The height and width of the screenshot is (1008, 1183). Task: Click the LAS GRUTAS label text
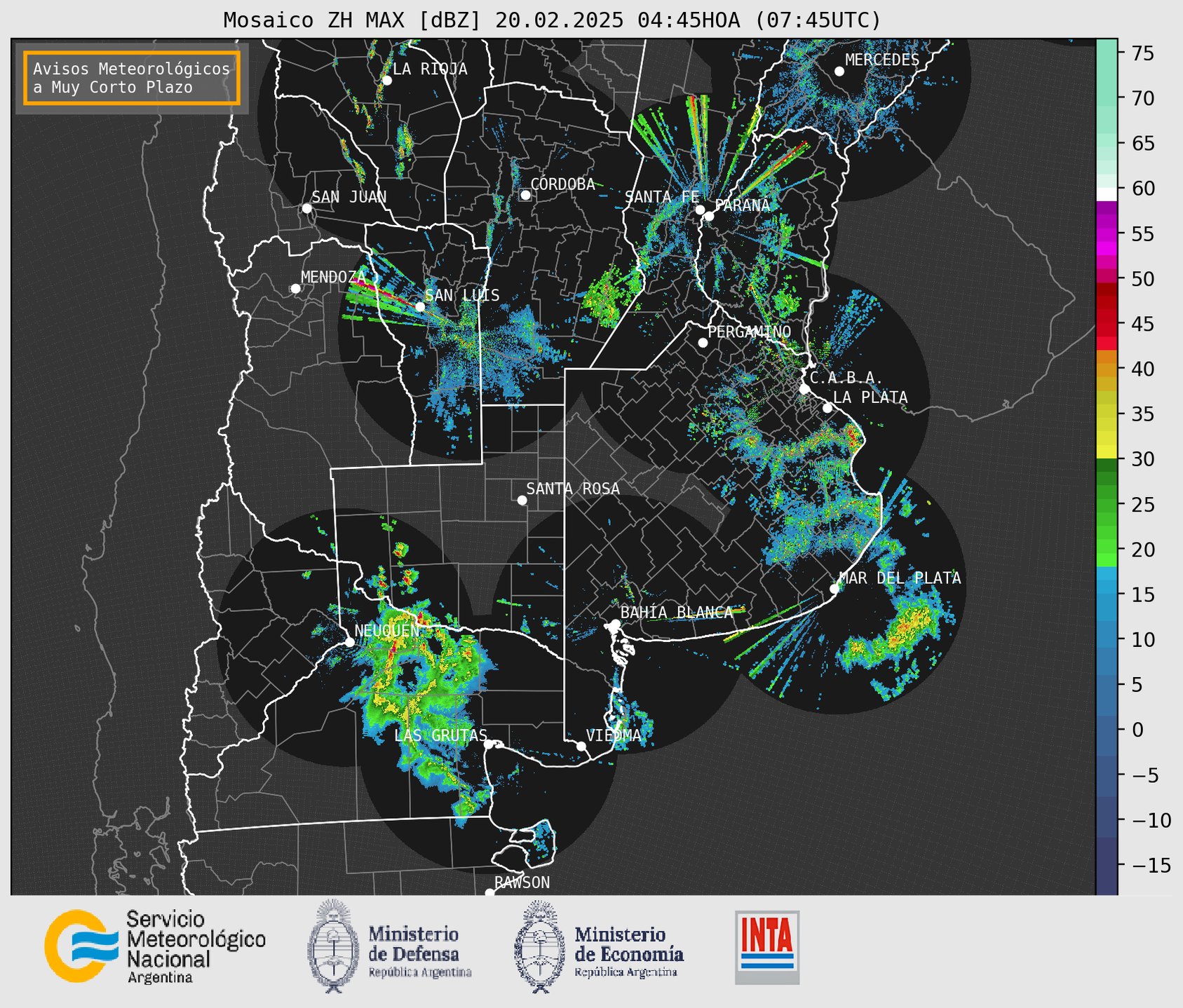pos(440,735)
